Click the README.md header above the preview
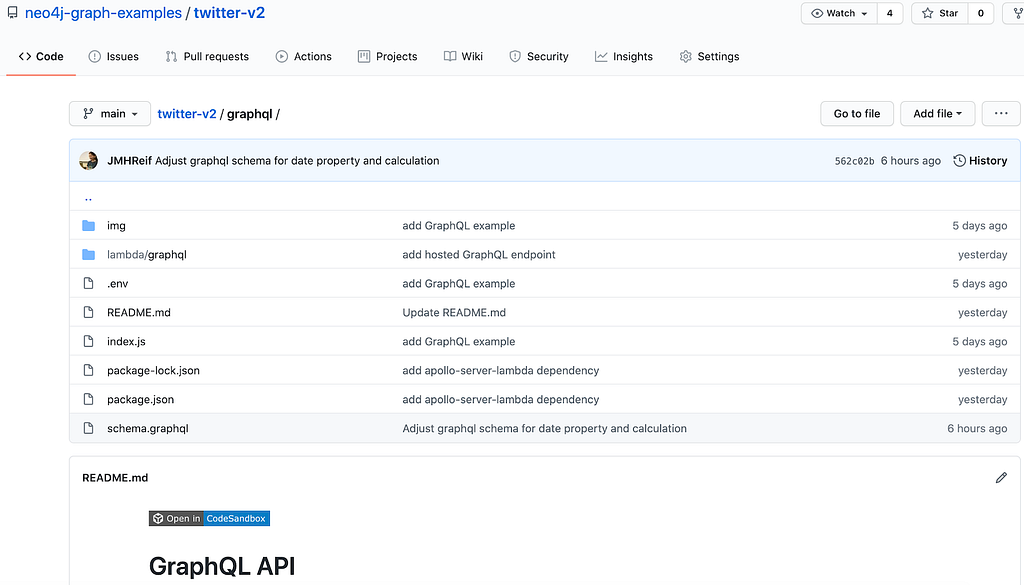 click(115, 478)
